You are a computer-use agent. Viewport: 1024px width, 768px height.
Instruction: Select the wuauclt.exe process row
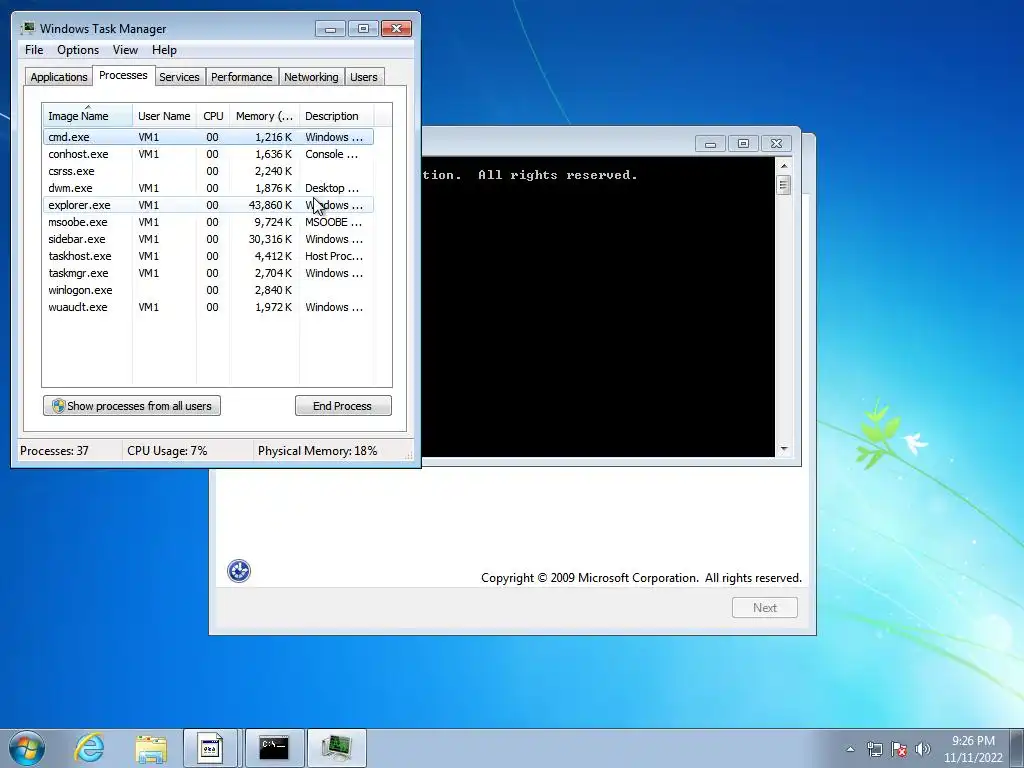(x=208, y=307)
